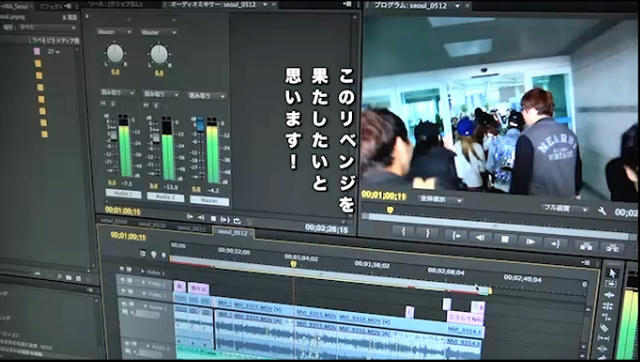Open Audio 1 automation mode dropdown
640x362 pixels.
(118, 93)
